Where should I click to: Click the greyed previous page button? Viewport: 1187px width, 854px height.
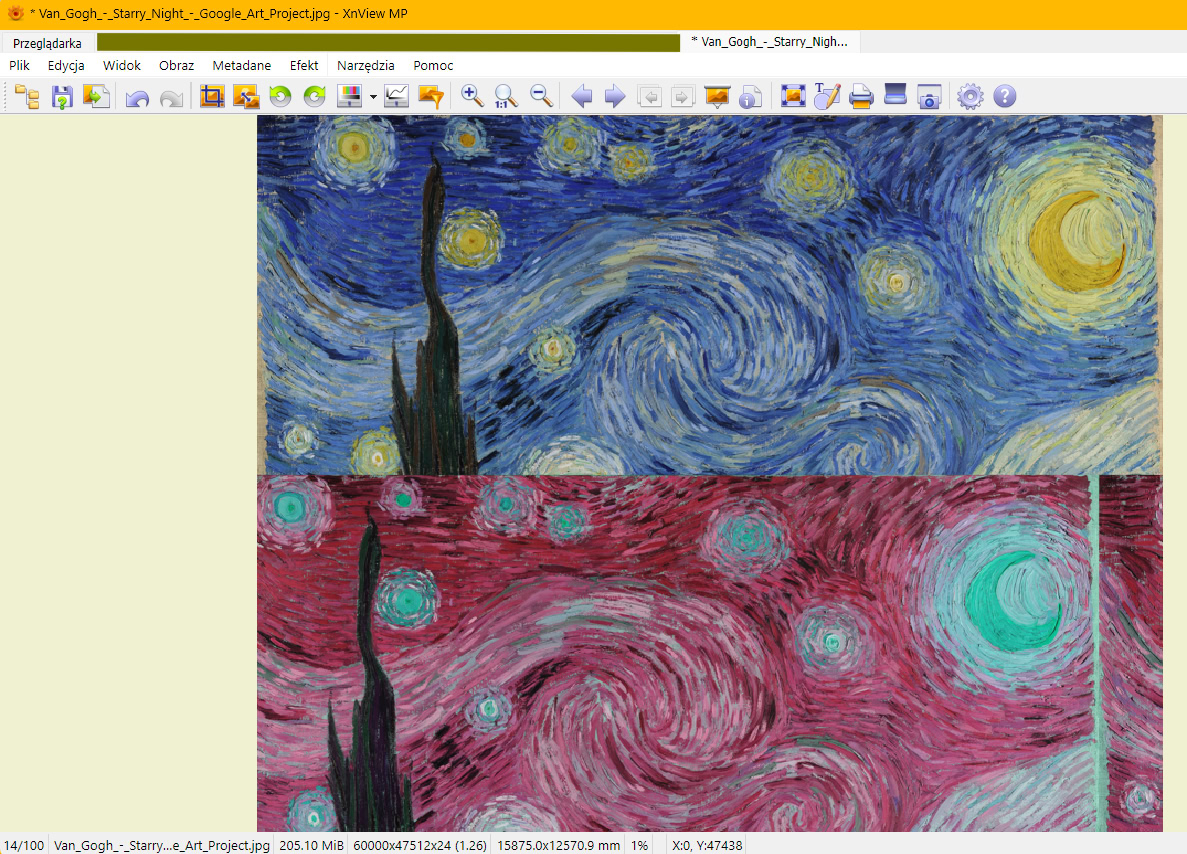650,97
